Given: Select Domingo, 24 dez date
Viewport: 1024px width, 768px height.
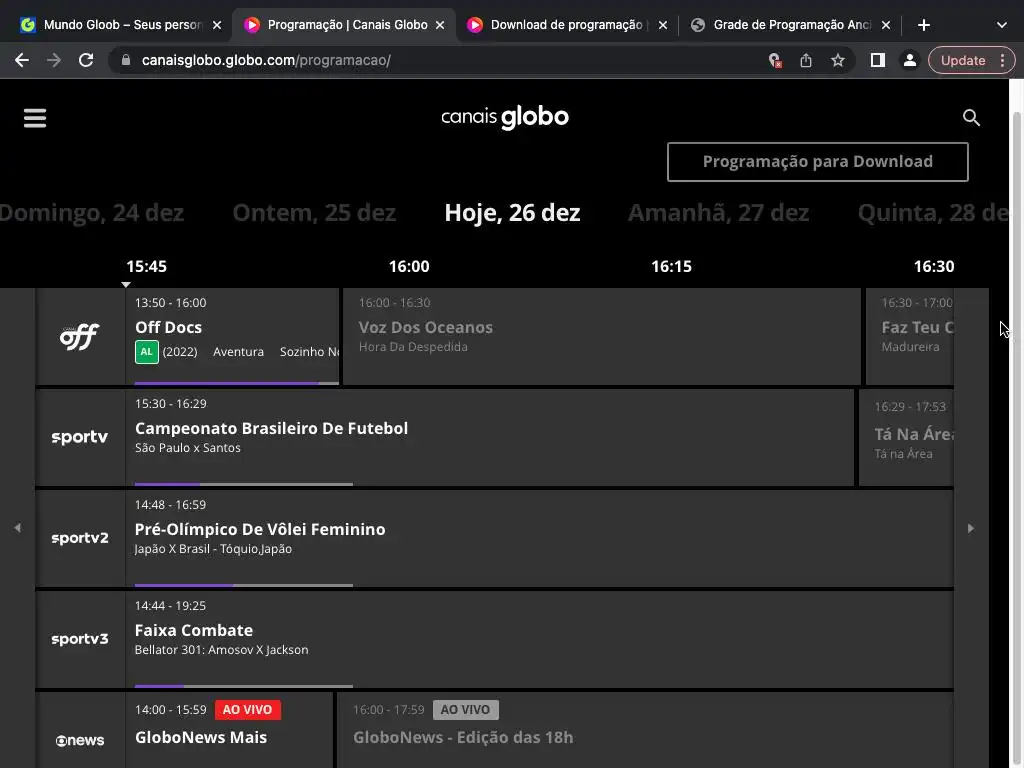Looking at the screenshot, I should click(x=92, y=213).
